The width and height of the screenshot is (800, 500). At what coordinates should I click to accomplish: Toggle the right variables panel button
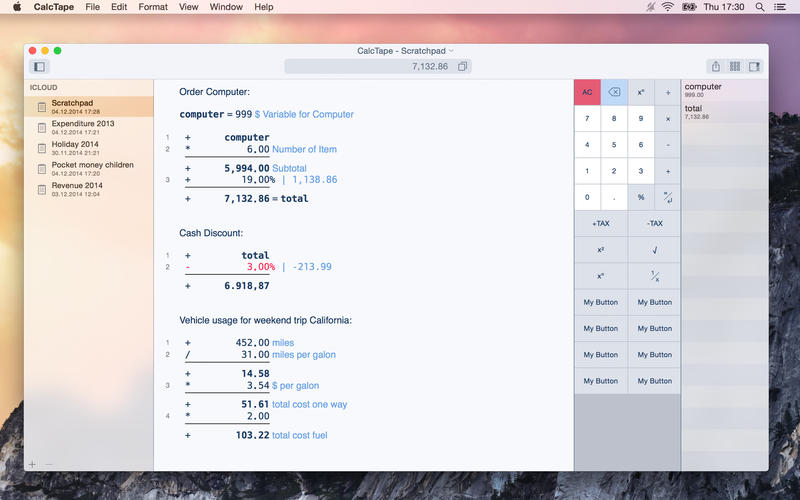click(755, 67)
